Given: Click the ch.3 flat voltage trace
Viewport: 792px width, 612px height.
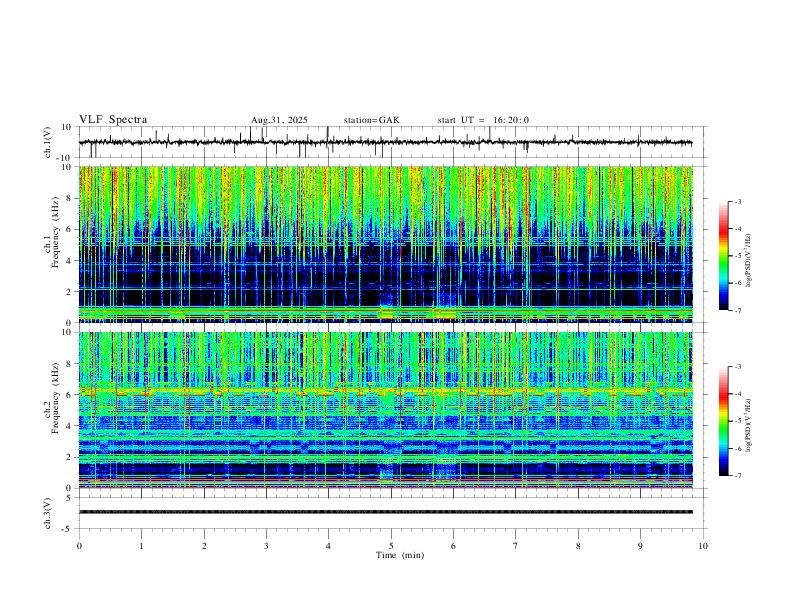Looking at the screenshot, I should tap(385, 512).
